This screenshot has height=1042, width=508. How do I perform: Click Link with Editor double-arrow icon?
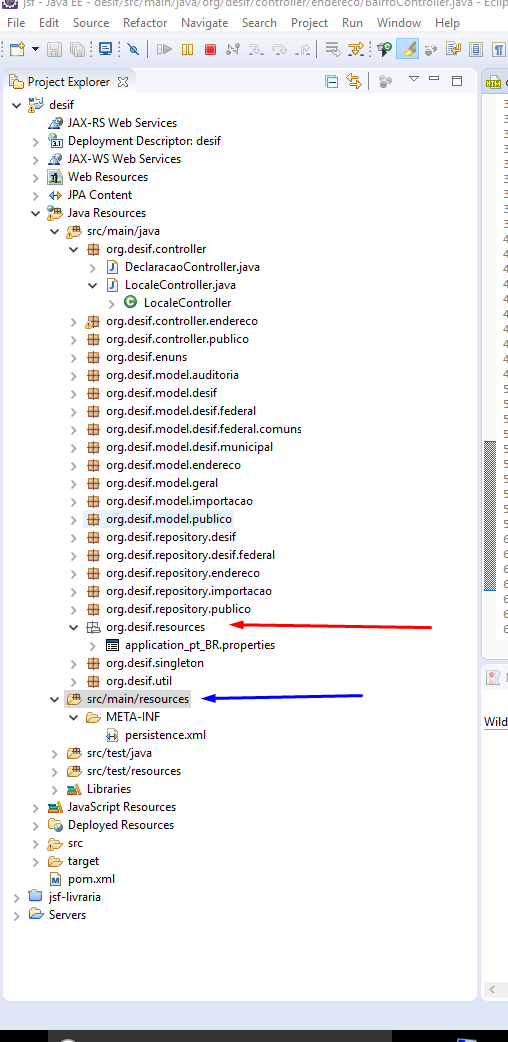(354, 82)
